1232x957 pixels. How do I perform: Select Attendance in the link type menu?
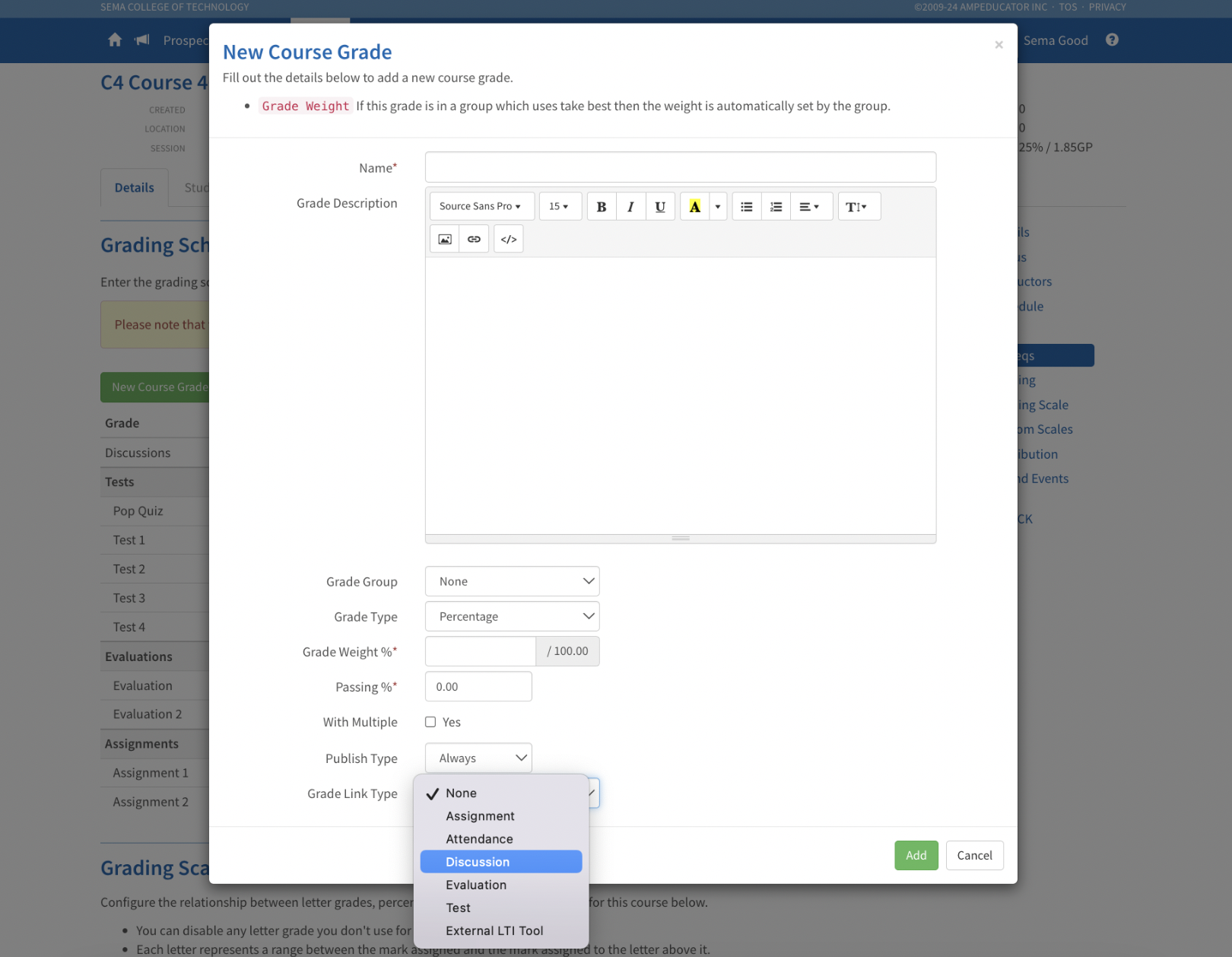(x=479, y=839)
